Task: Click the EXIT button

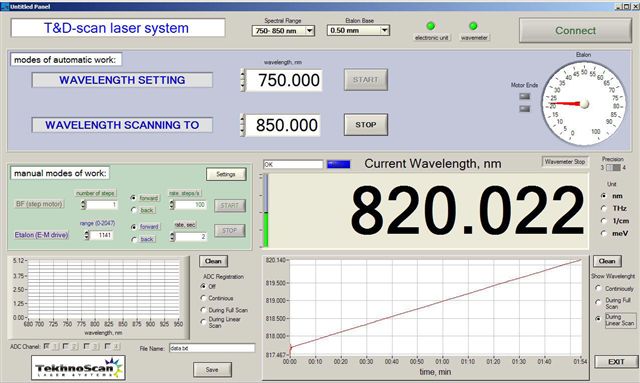Action: pos(616,362)
